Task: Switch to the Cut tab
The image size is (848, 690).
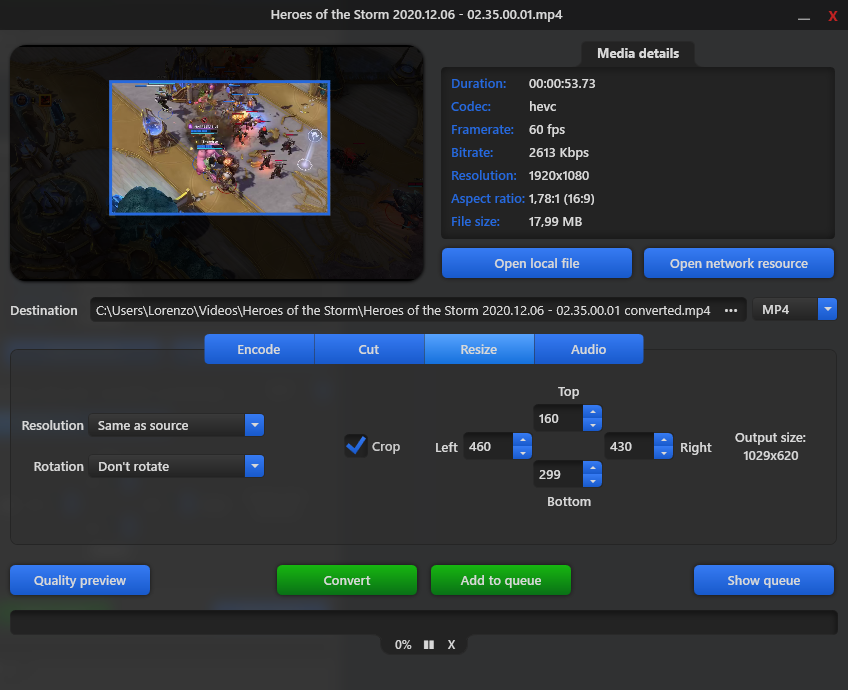Action: (x=369, y=349)
